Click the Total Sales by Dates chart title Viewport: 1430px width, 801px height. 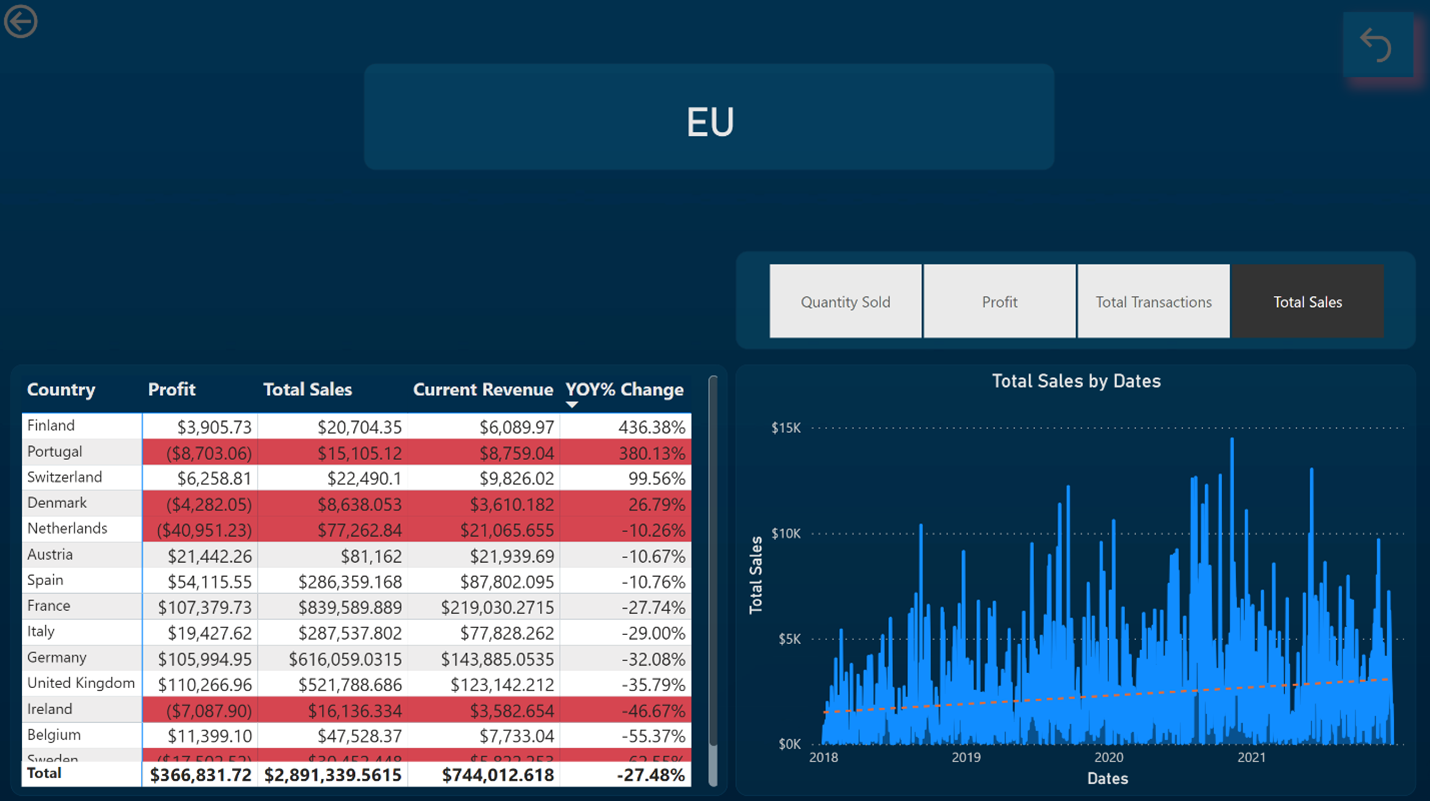point(1076,381)
